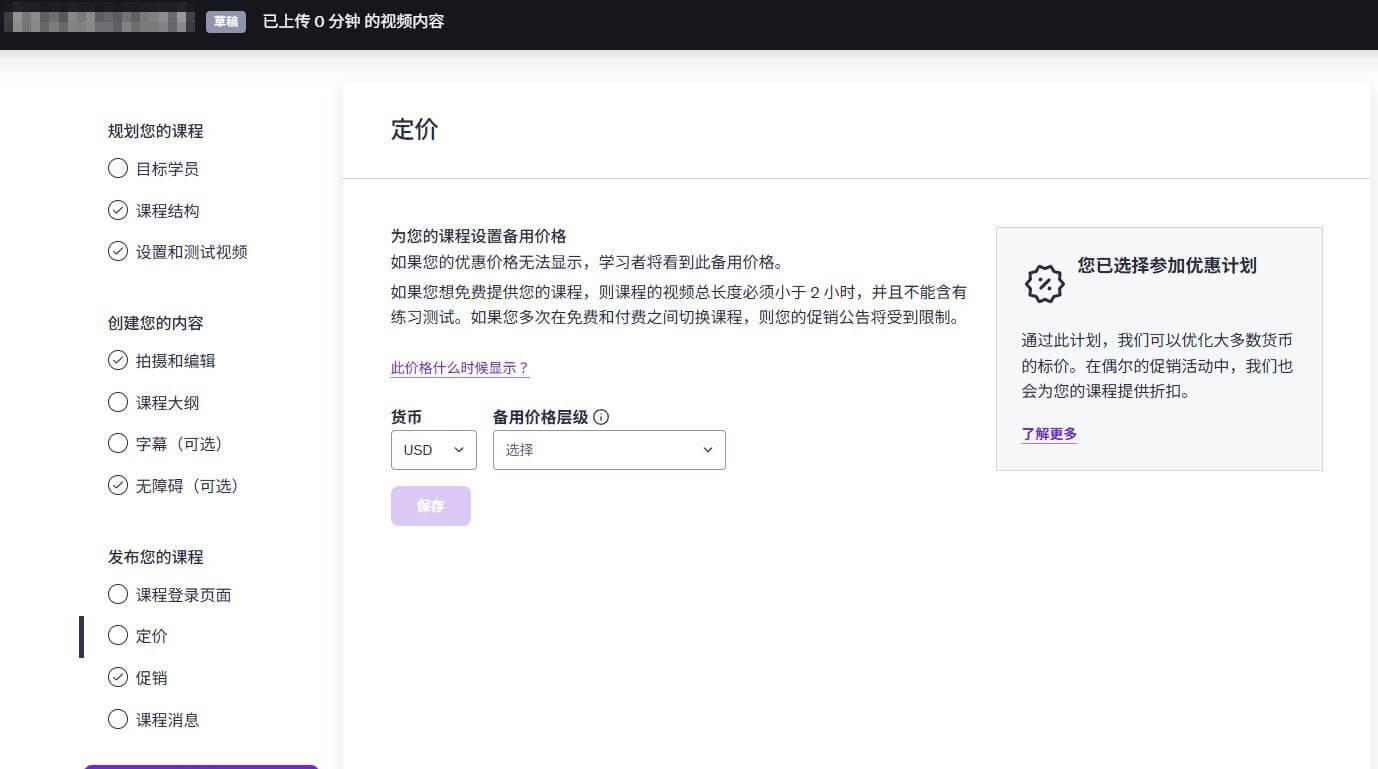Click the 保存 button

click(431, 506)
